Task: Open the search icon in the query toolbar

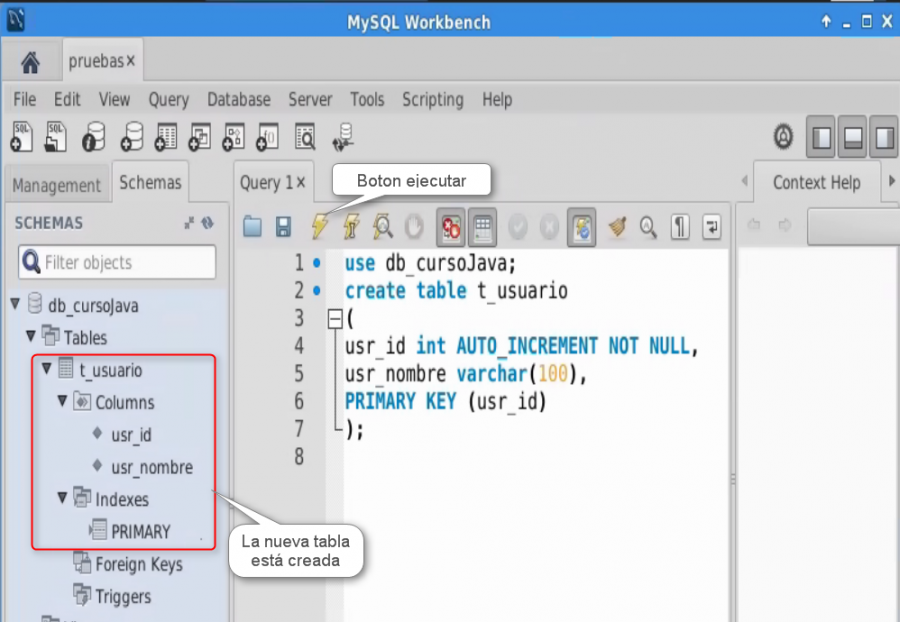Action: coord(648,226)
